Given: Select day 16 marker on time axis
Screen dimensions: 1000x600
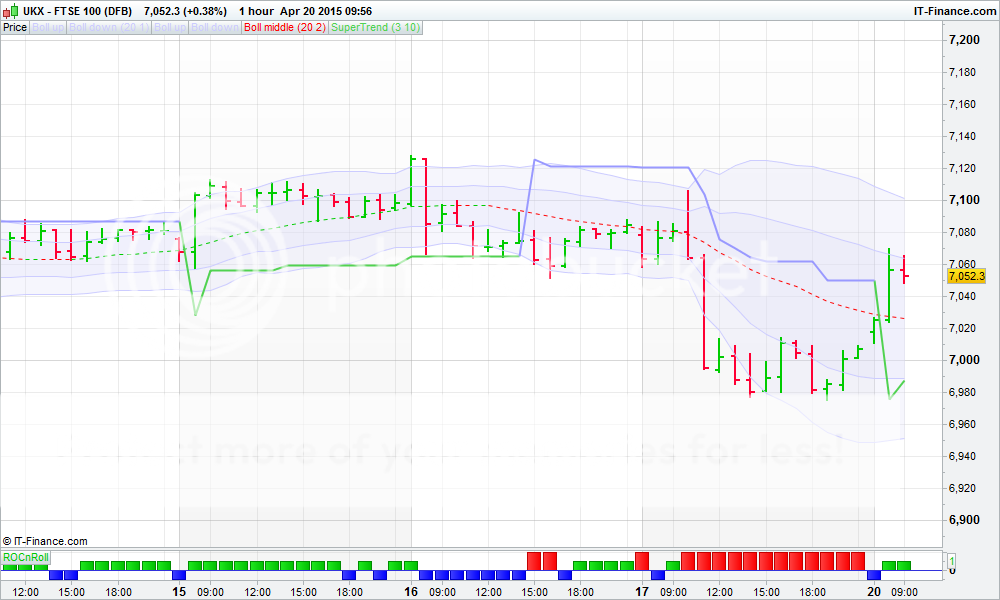Looking at the screenshot, I should click(x=411, y=591).
